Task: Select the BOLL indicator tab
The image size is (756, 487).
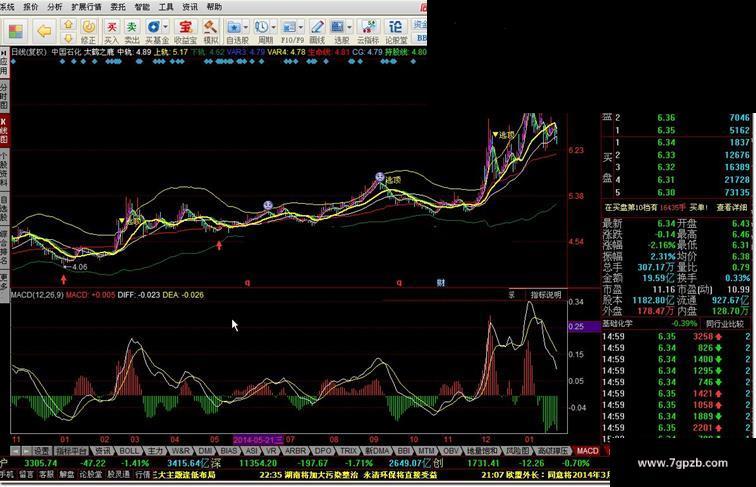Action: (x=128, y=451)
